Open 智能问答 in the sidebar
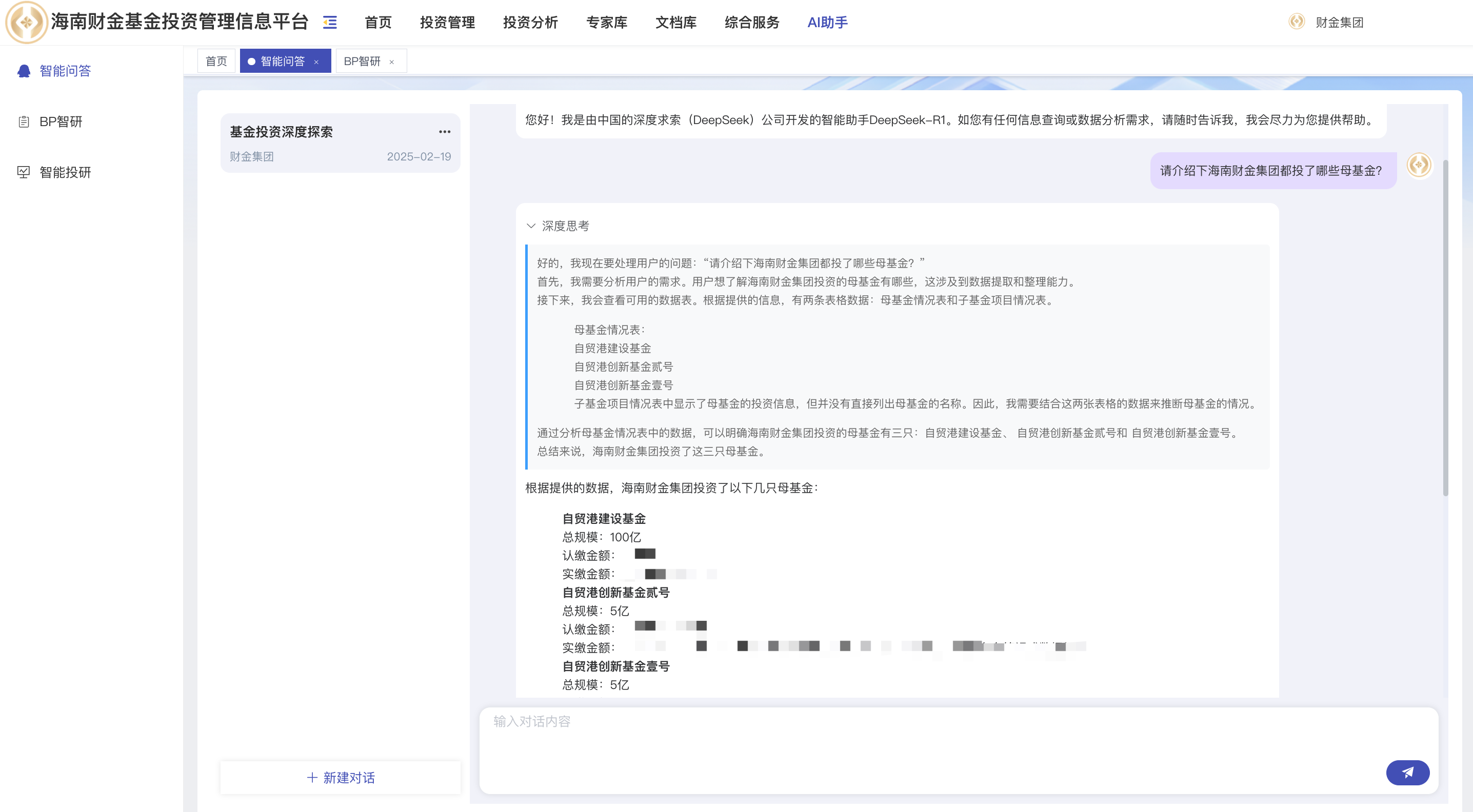This screenshot has width=1473, height=812. coord(65,71)
